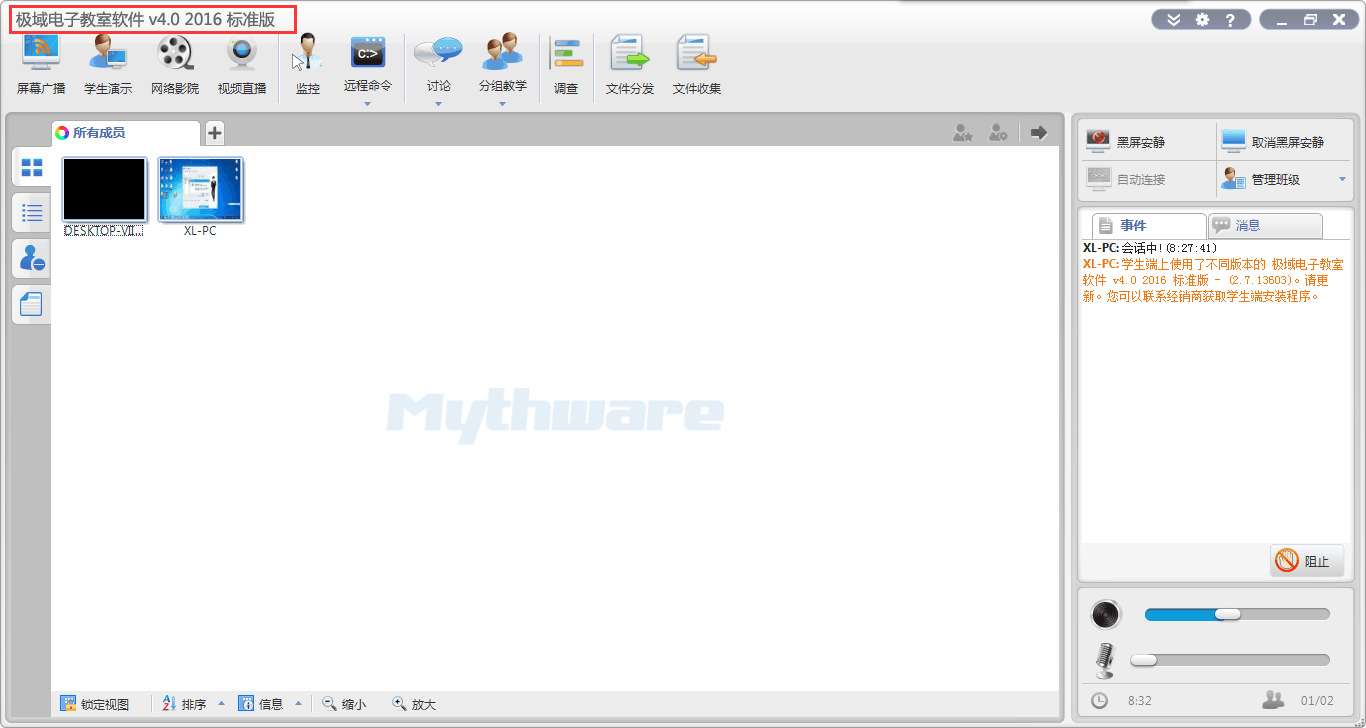Switch to thumbnail grid view
Viewport: 1366px width, 728px height.
click(x=32, y=167)
